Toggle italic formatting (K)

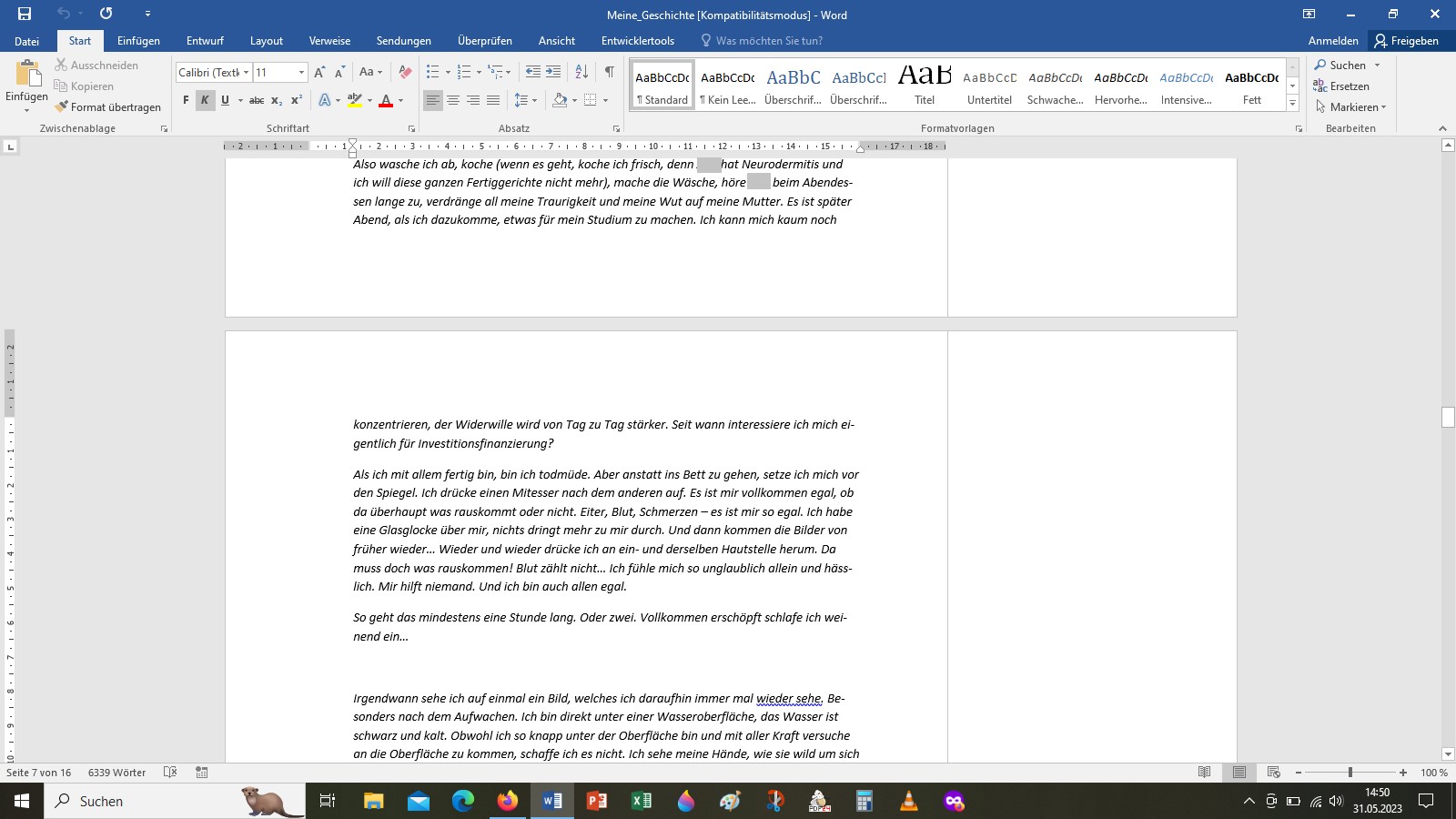tap(206, 100)
